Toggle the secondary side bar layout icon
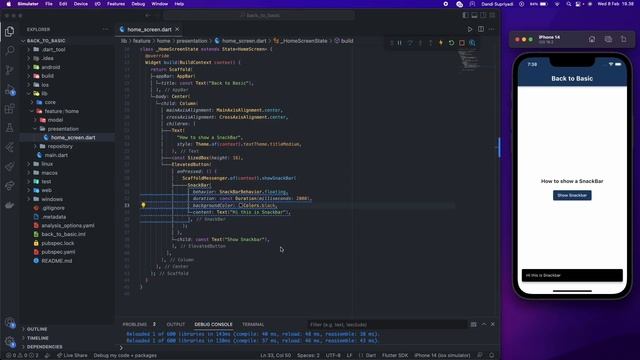 (483, 16)
